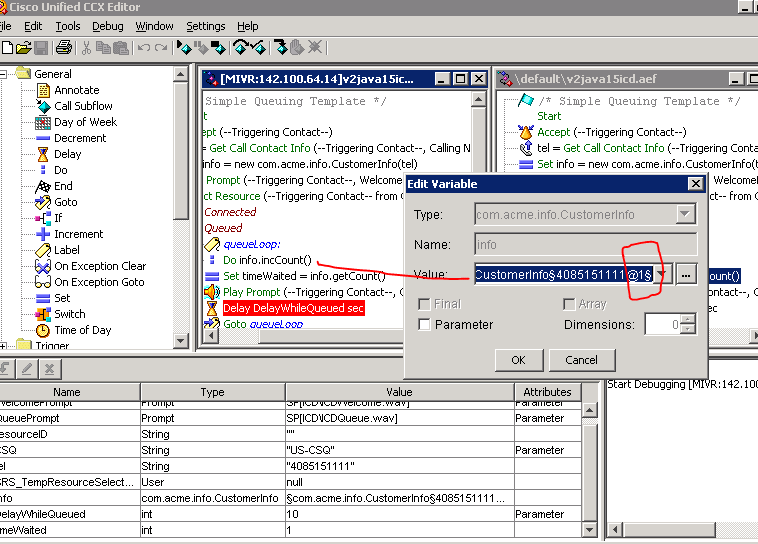
Task: Click the Remove All Breakpoints X icon
Action: point(315,47)
